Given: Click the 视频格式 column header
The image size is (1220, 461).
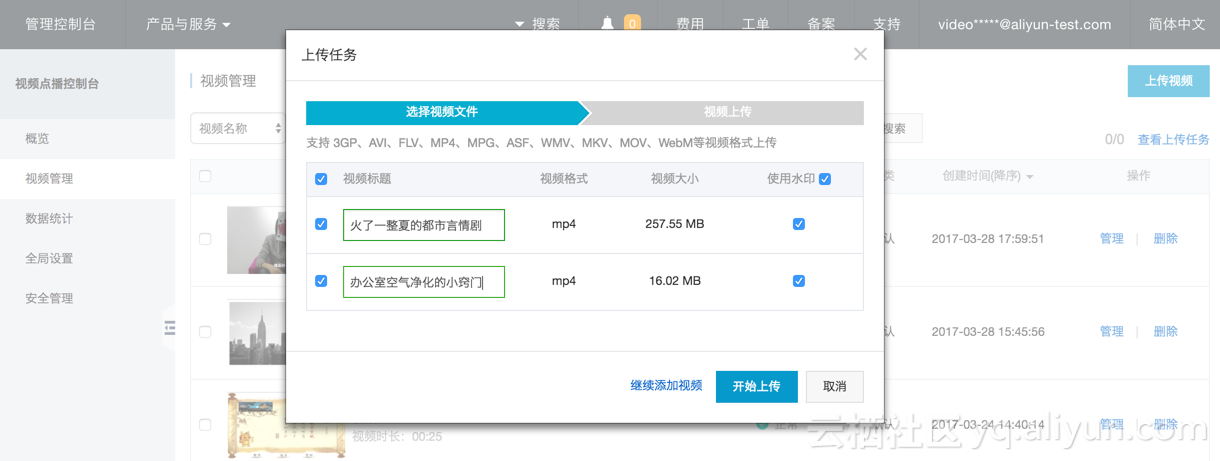Looking at the screenshot, I should click(x=564, y=179).
